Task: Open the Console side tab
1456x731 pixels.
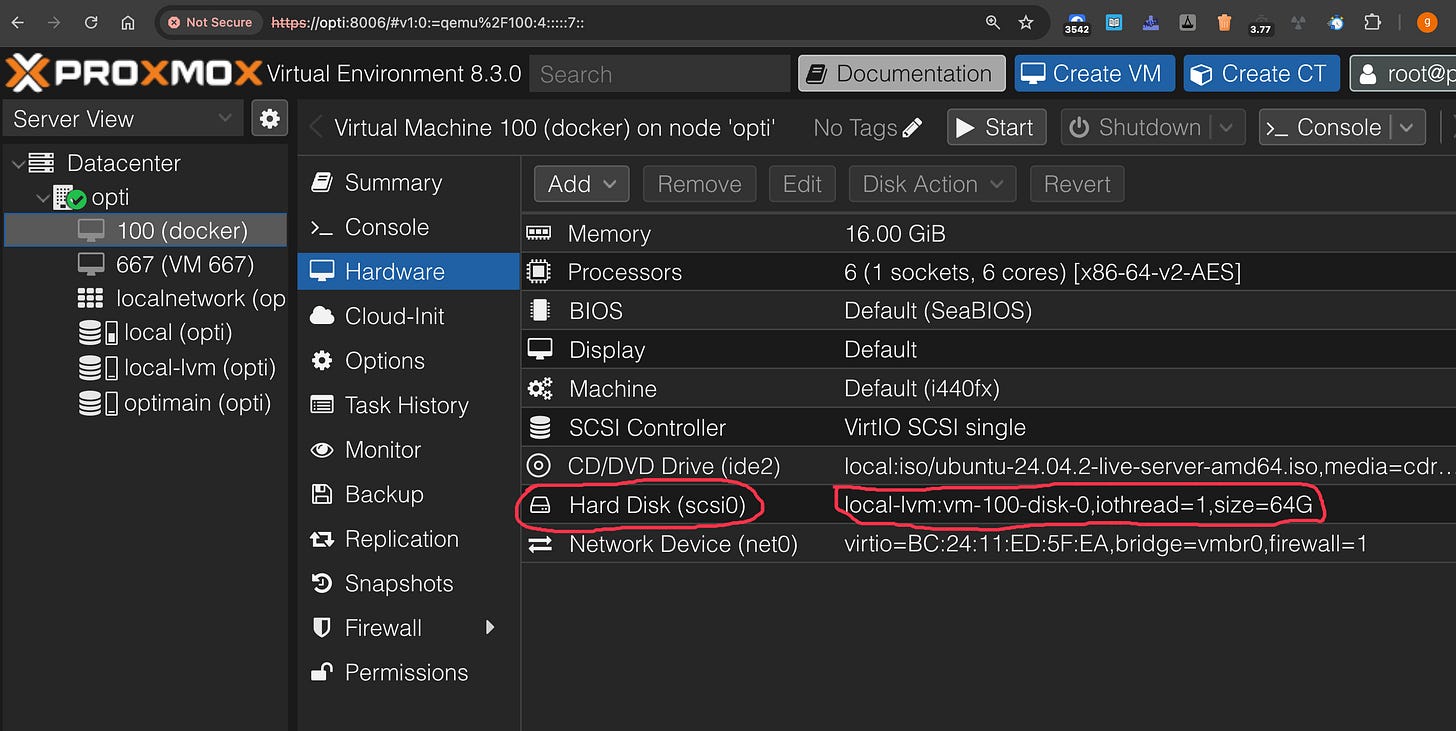Action: (409, 227)
